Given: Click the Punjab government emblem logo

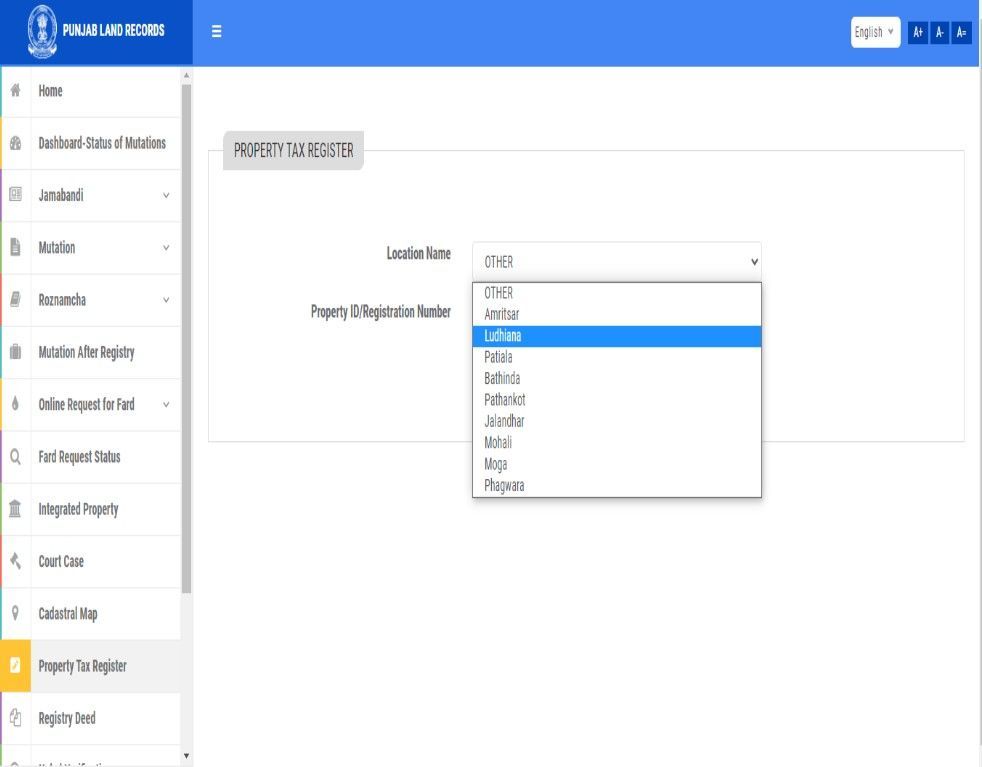Looking at the screenshot, I should click(x=42, y=31).
